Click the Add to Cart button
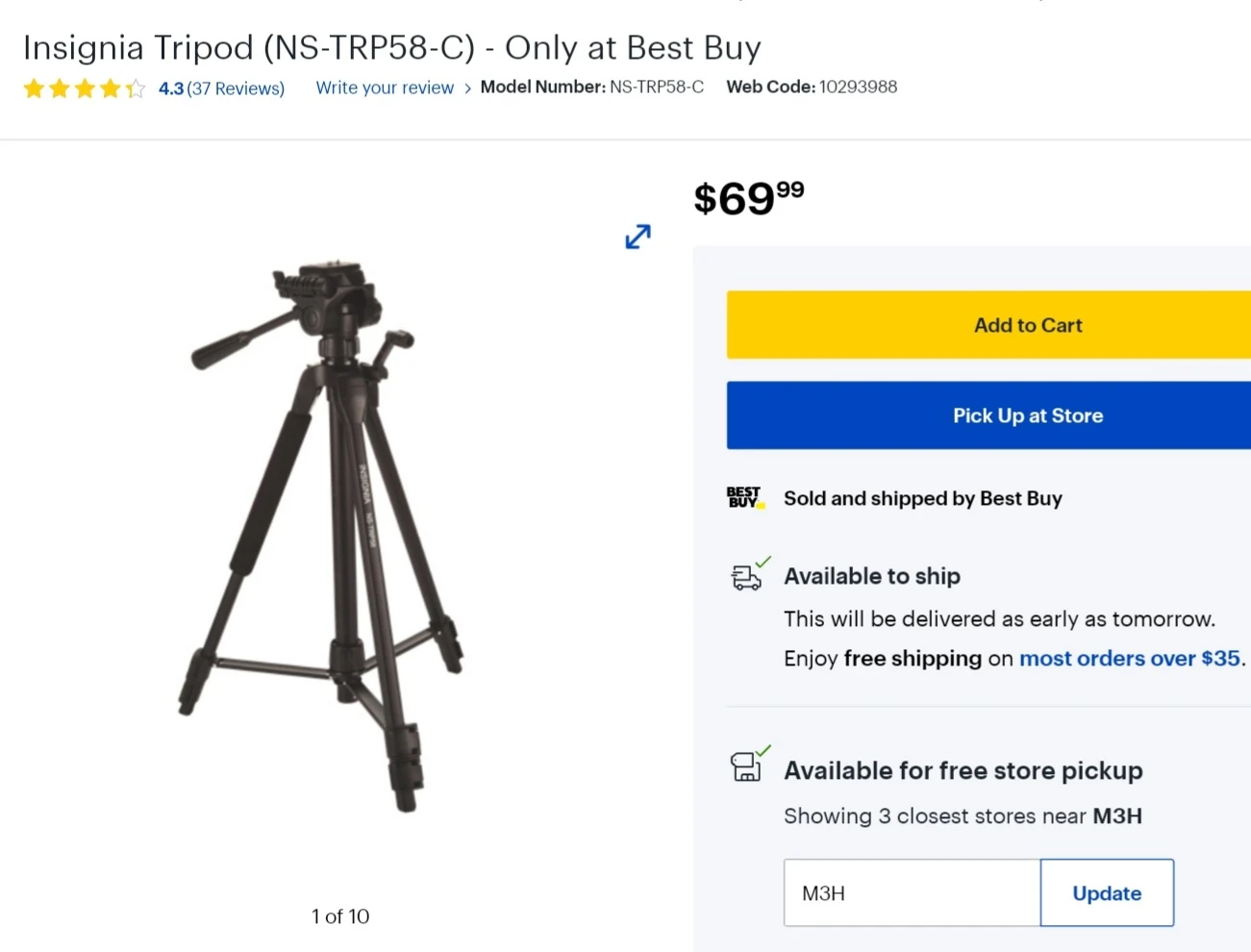Screen dimensions: 1251x952 [1027, 324]
